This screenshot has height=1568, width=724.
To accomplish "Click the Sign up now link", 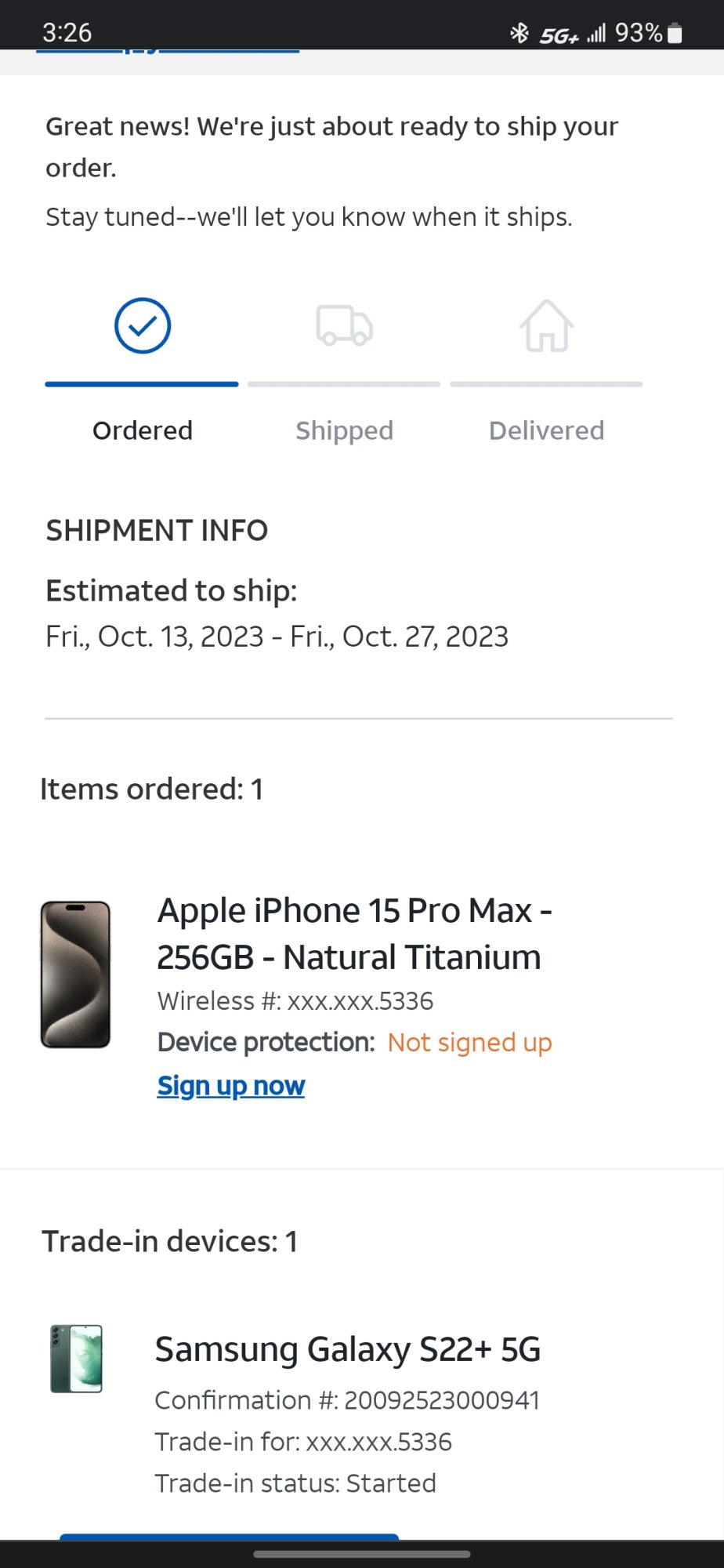I will coord(231,1086).
